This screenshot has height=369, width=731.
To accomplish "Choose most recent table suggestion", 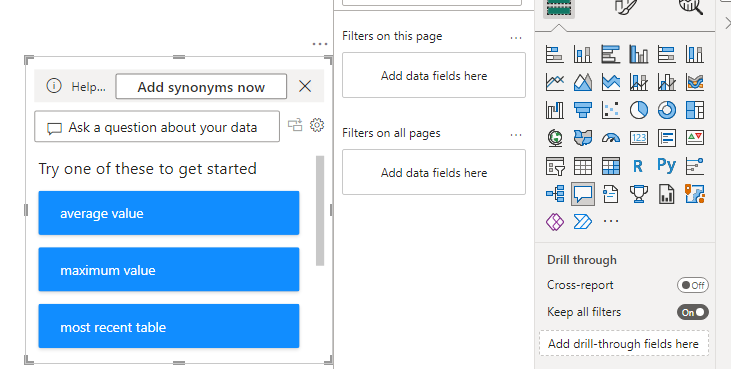I will click(x=169, y=326).
